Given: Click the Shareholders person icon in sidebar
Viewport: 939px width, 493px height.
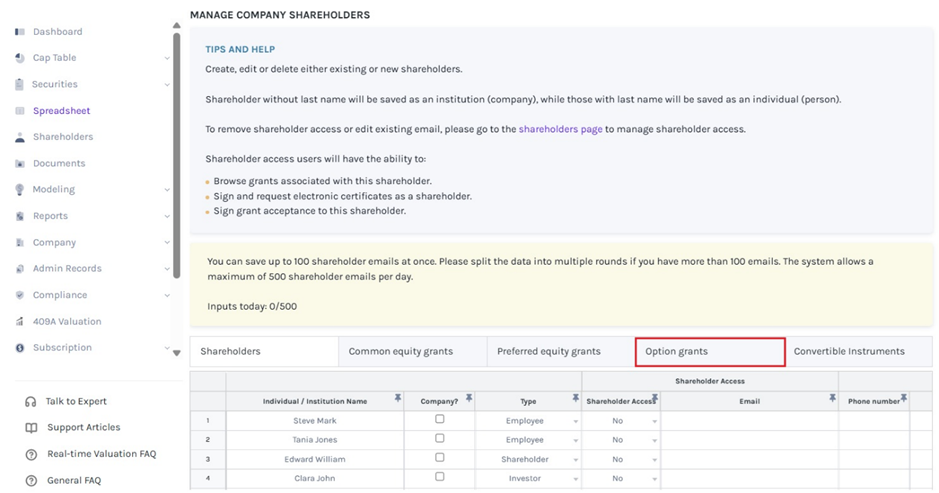Looking at the screenshot, I should 19,137.
